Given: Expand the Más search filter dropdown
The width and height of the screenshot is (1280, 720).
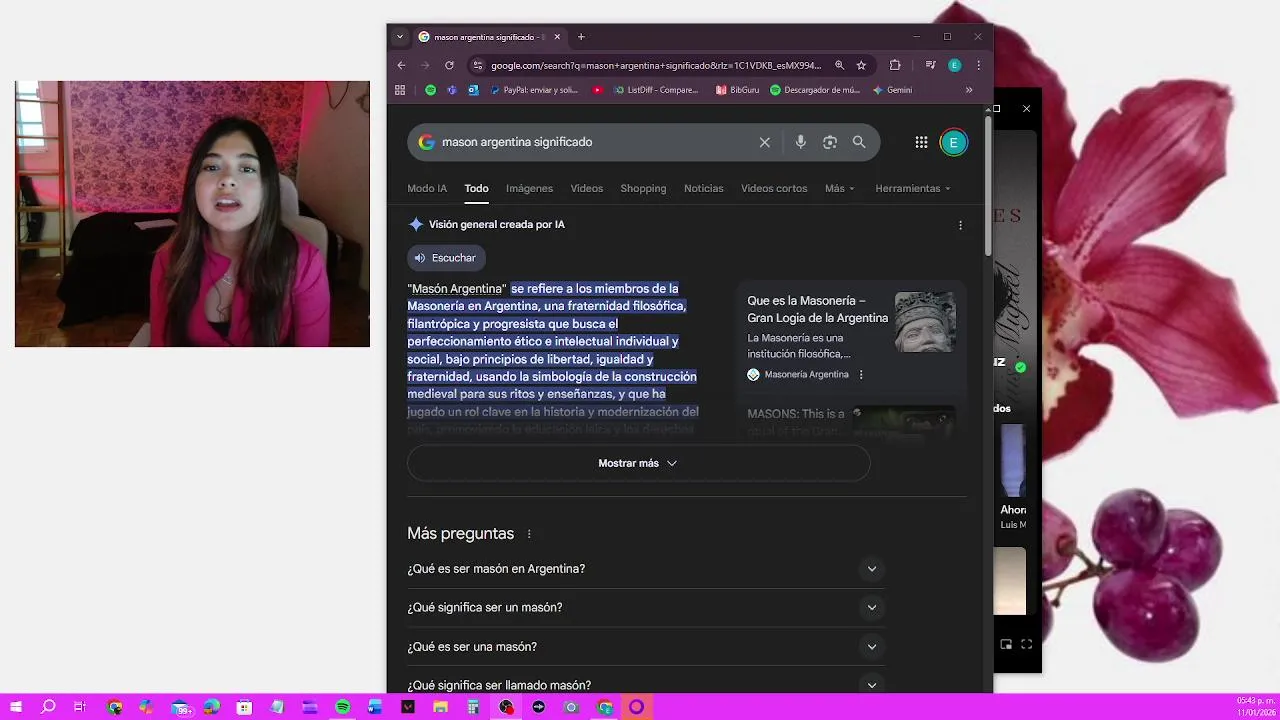Looking at the screenshot, I should [x=840, y=188].
